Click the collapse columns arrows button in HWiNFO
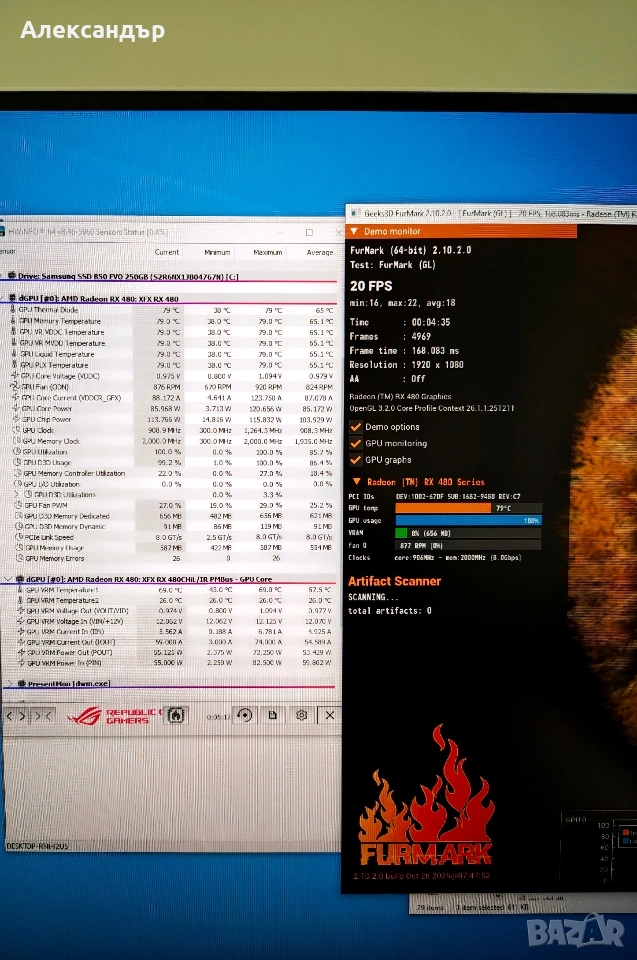Image resolution: width=637 pixels, height=960 pixels. (x=42, y=714)
